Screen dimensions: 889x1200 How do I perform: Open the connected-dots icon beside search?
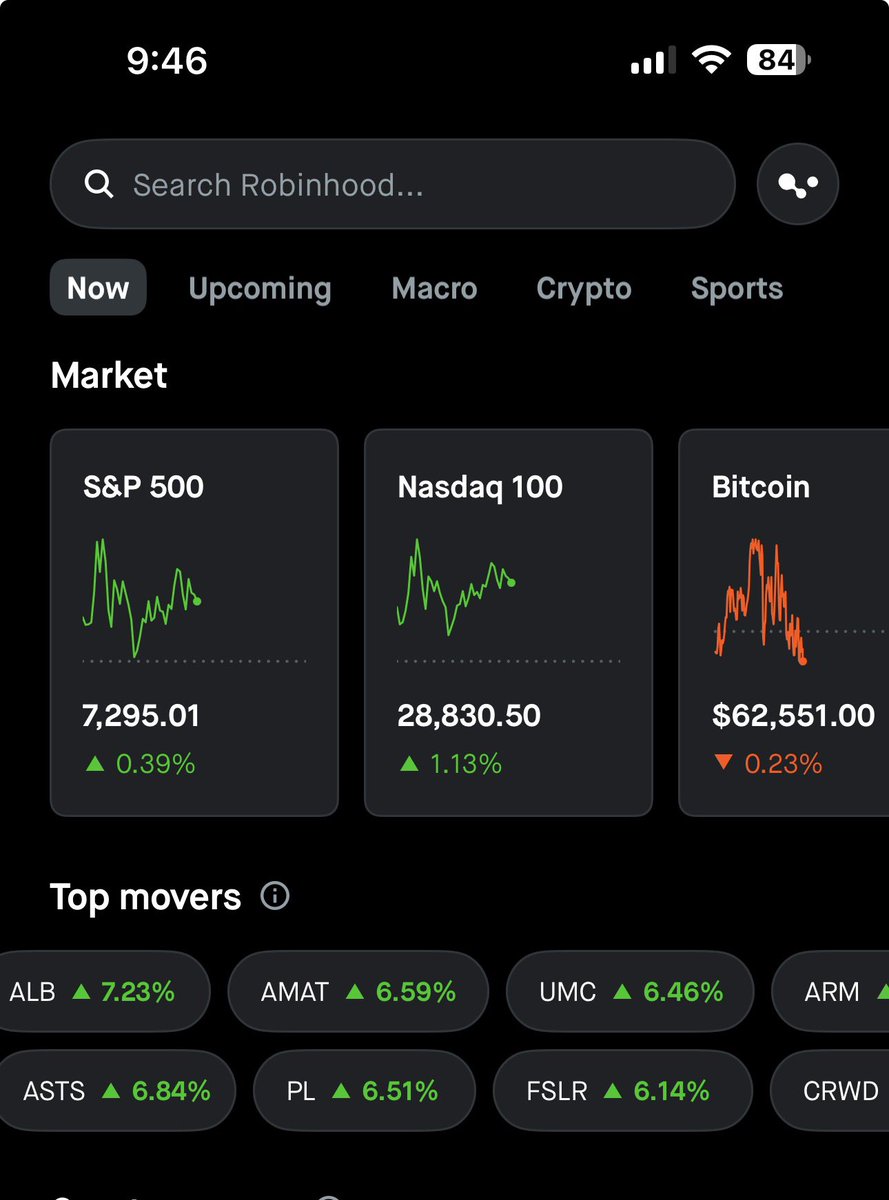click(x=797, y=185)
